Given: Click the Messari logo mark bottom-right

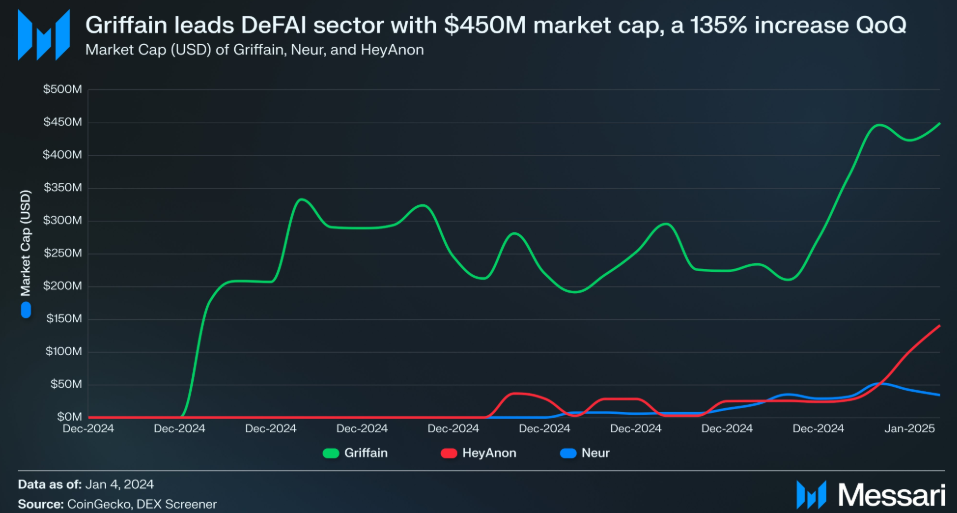Looking at the screenshot, I should 811,494.
